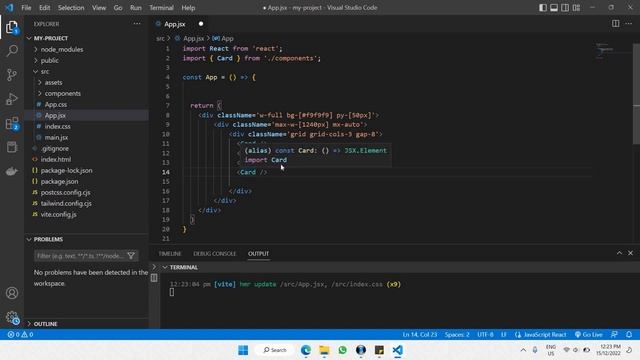This screenshot has height=360, width=640.
Task: Click Ln 14, Col 23 in status bar
Action: 420,334
